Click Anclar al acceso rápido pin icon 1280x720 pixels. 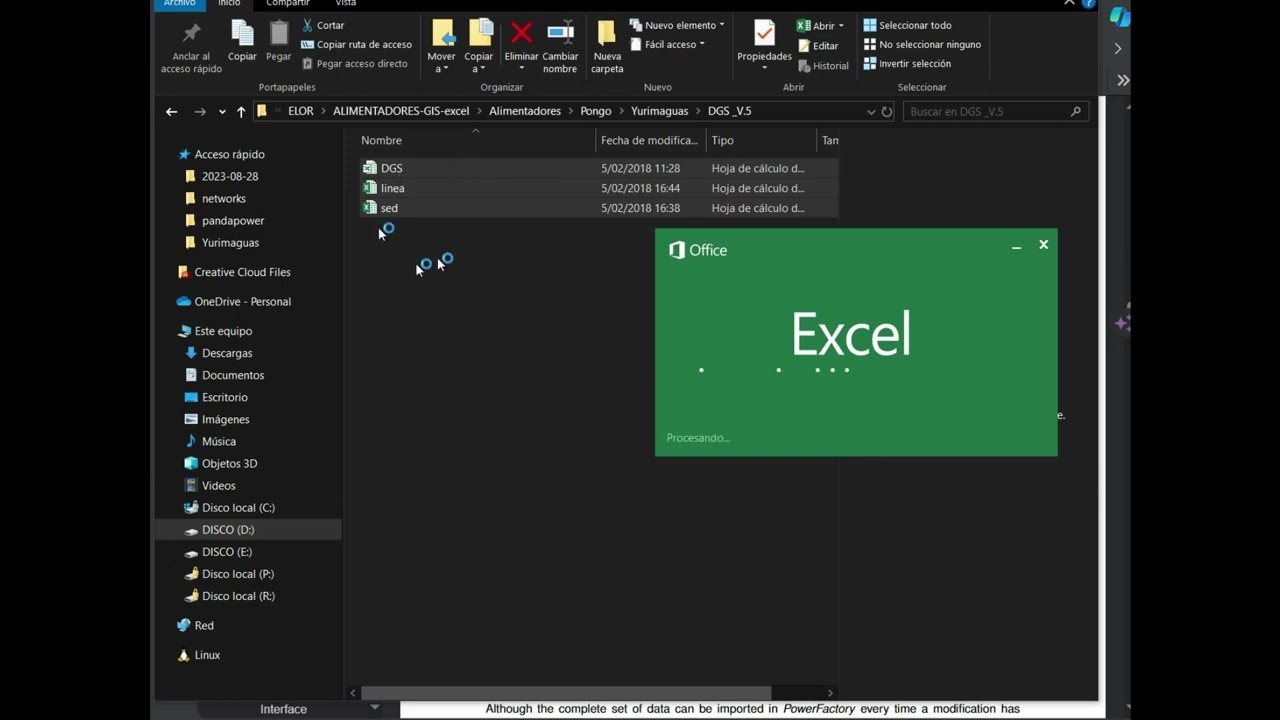pyautogui.click(x=191, y=35)
